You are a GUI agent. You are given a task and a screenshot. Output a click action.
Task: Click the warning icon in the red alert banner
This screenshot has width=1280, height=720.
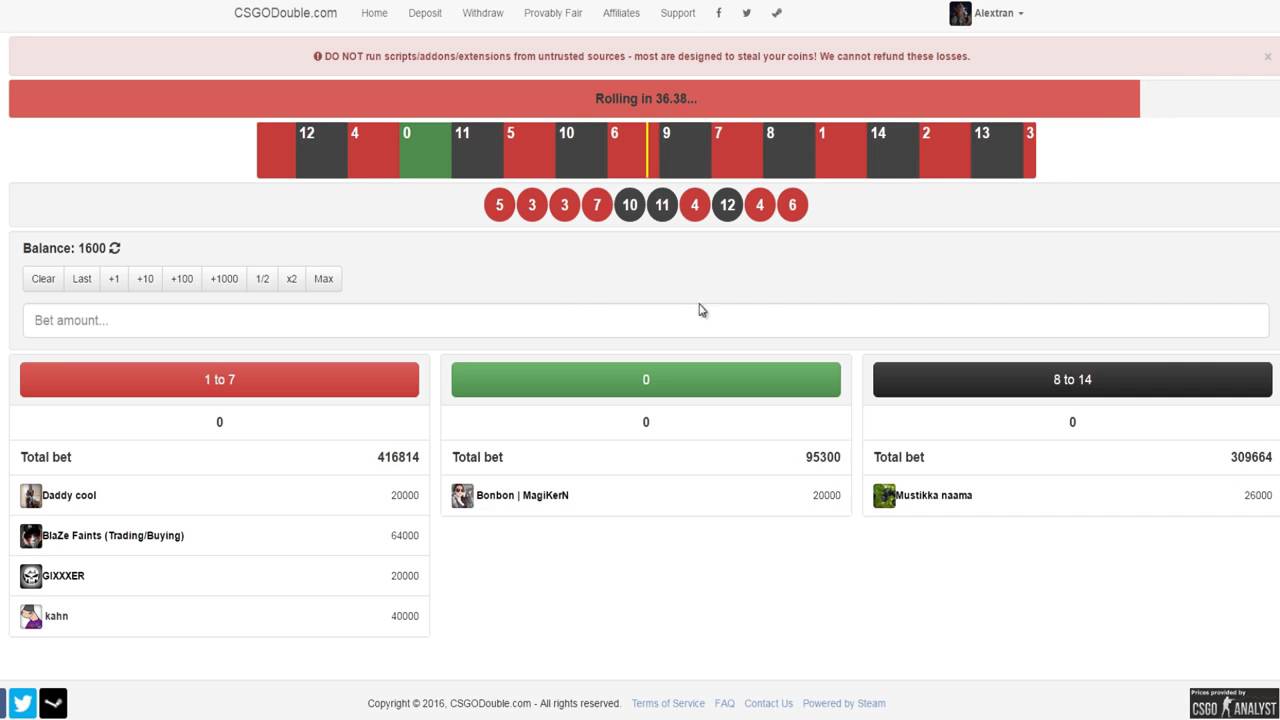[x=318, y=57]
